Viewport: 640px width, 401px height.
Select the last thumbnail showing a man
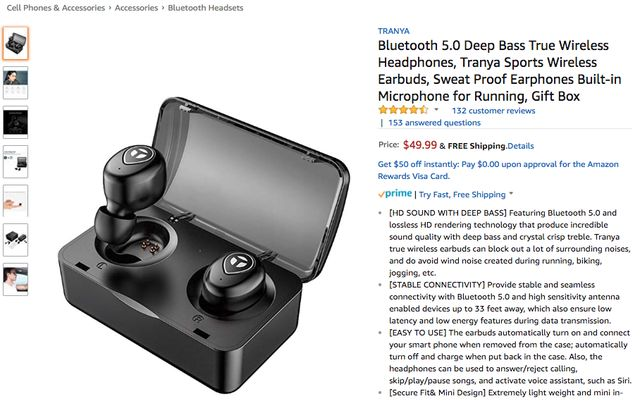16,279
